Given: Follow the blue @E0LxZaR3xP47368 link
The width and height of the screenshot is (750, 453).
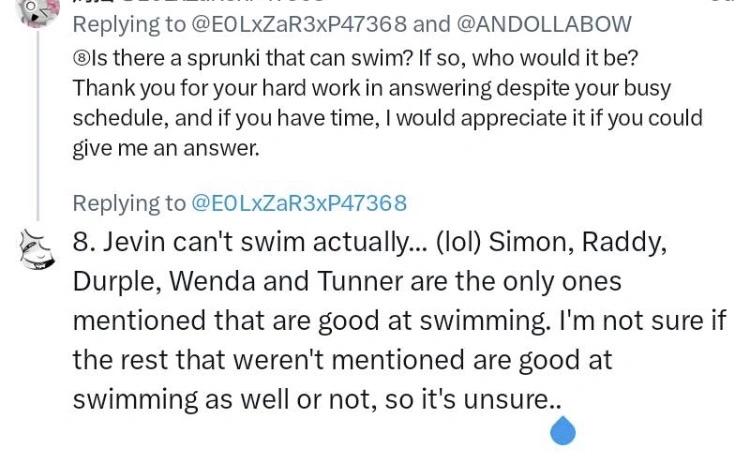Looking at the screenshot, I should [x=299, y=203].
